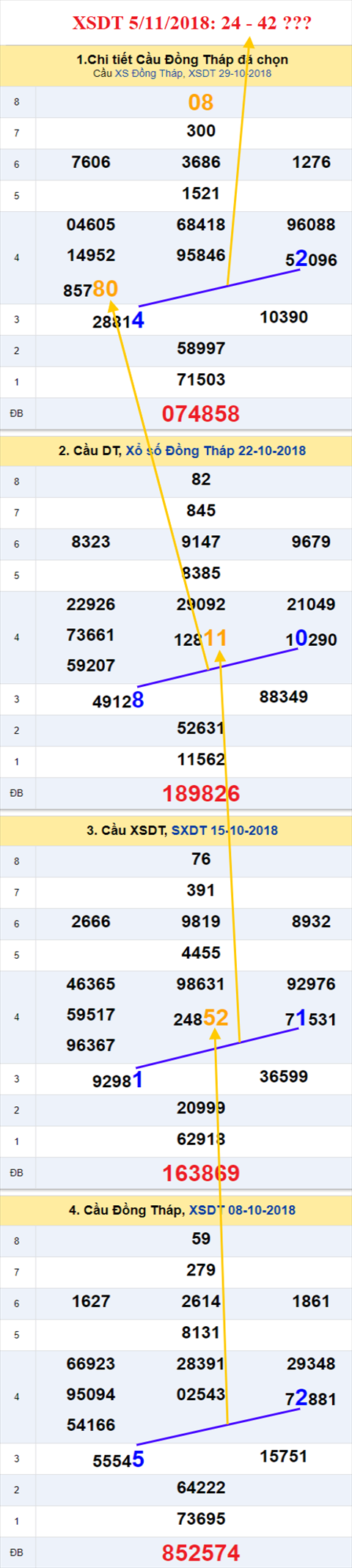Click the red heading XSDT 5/11/2018: 24 - 42
Image resolution: width=352 pixels, height=1568 pixels.
pyautogui.click(x=192, y=23)
